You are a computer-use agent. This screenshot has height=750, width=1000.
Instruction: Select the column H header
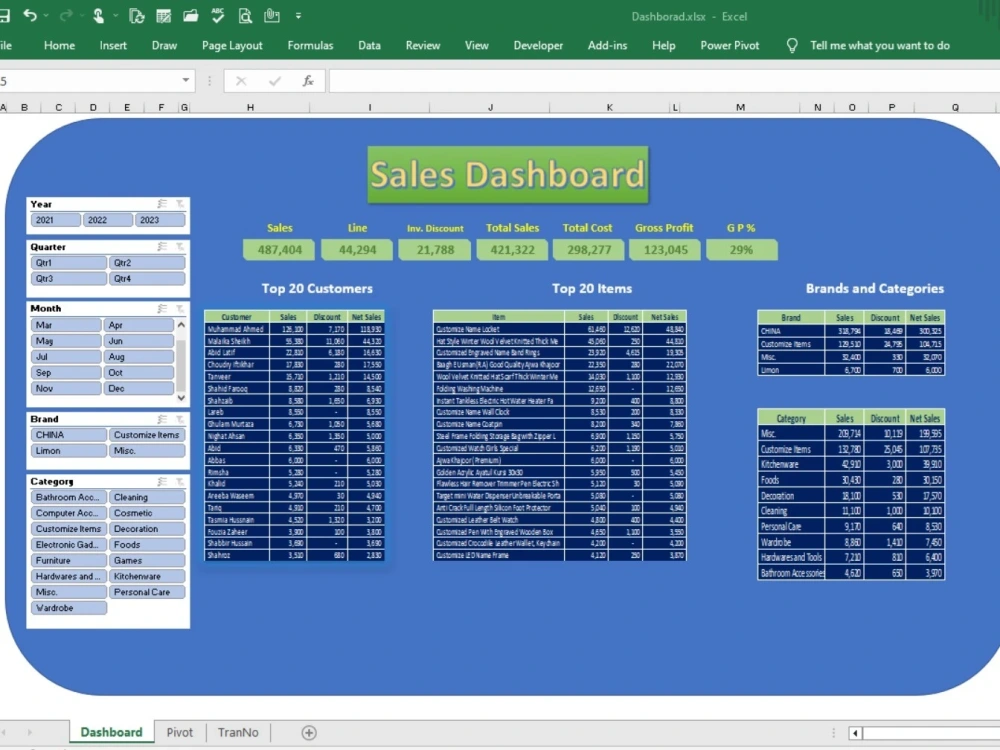(250, 108)
